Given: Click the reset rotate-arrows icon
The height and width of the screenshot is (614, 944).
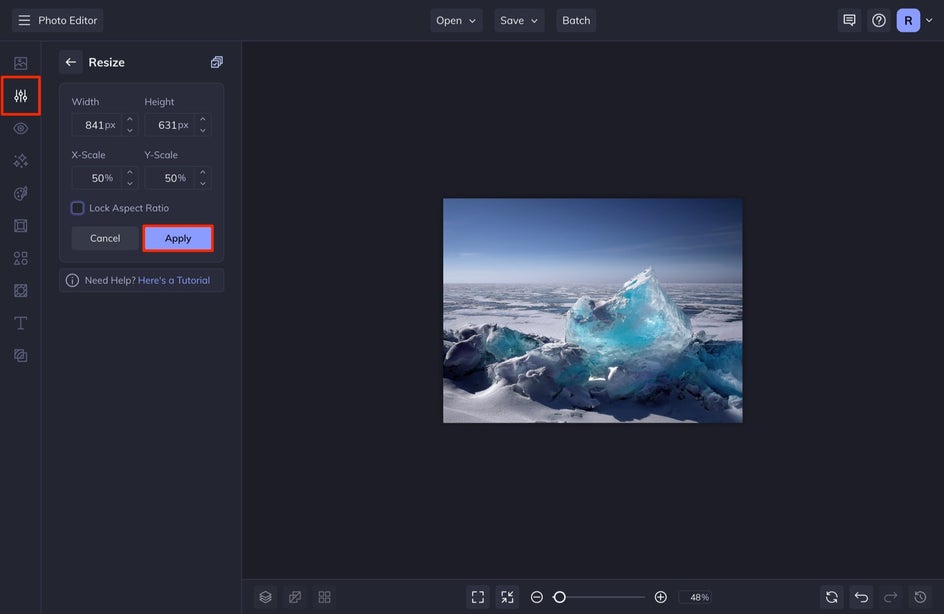Looking at the screenshot, I should (831, 597).
